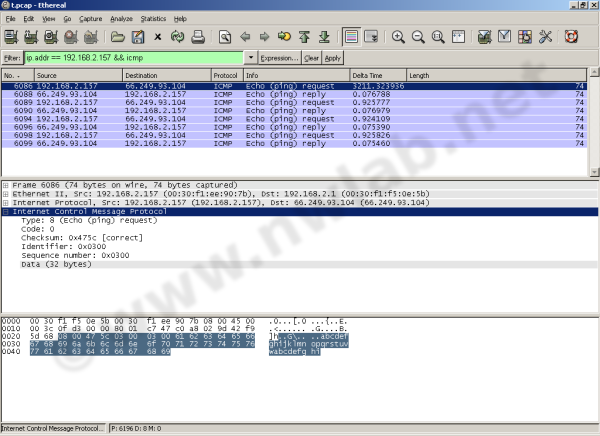Toggle auto scroll in live capture

[x=371, y=37]
